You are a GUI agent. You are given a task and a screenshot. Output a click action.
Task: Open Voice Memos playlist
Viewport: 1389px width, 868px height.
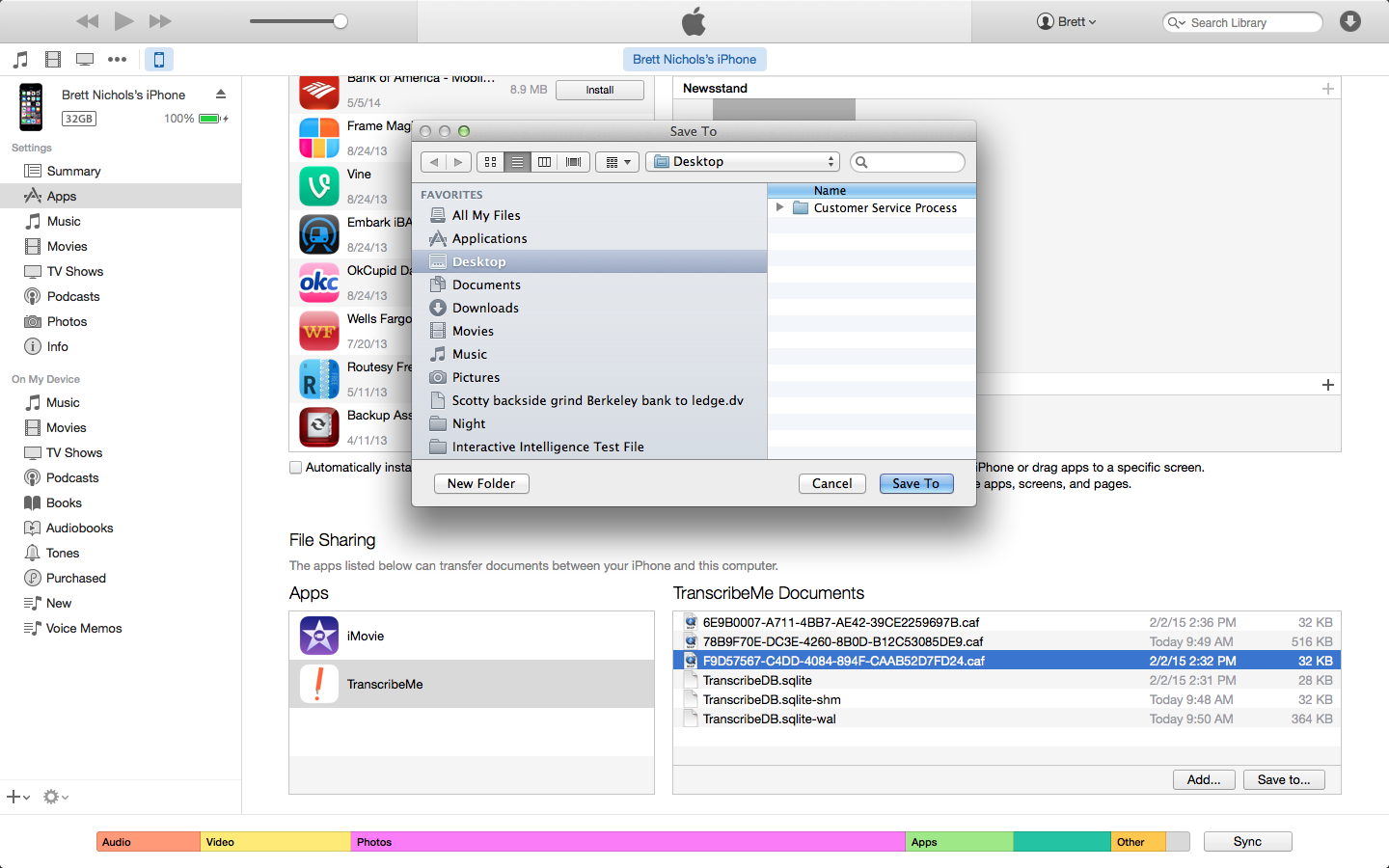pyautogui.click(x=84, y=628)
